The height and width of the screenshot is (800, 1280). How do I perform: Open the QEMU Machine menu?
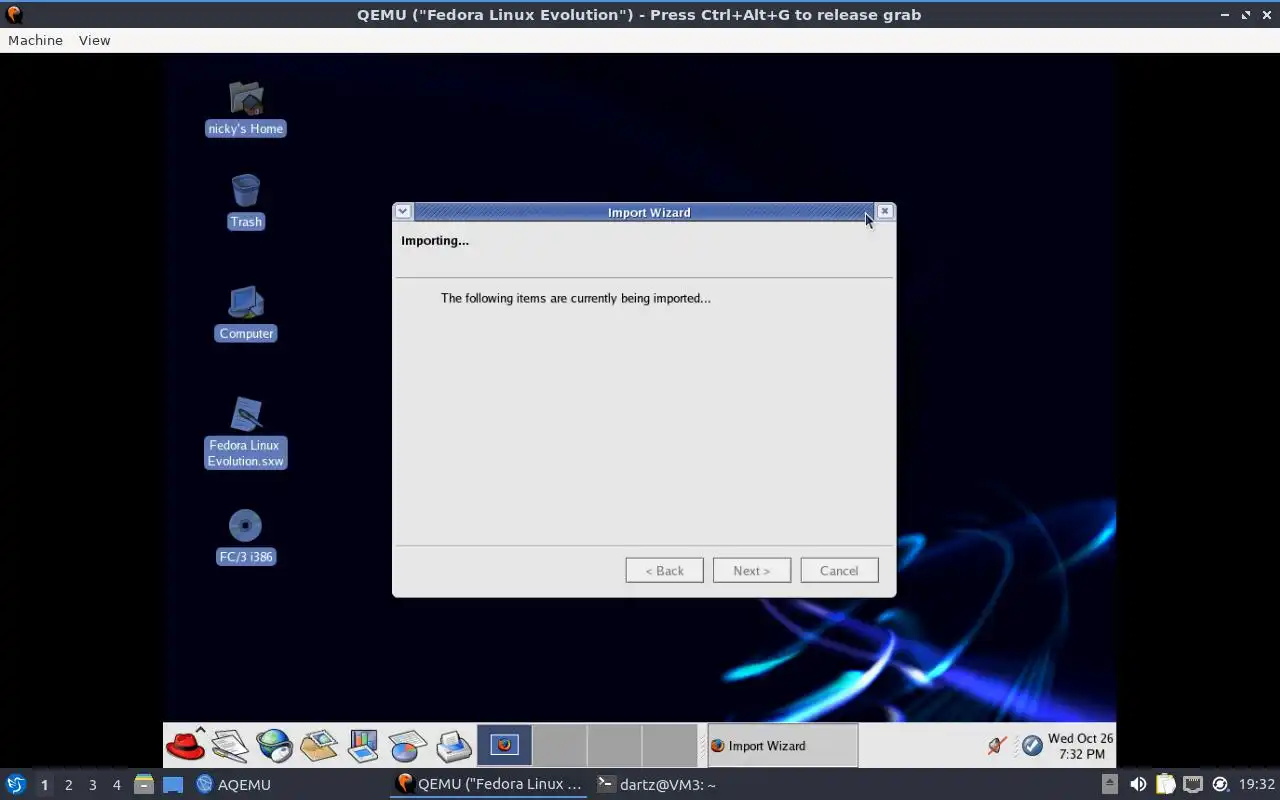(35, 40)
